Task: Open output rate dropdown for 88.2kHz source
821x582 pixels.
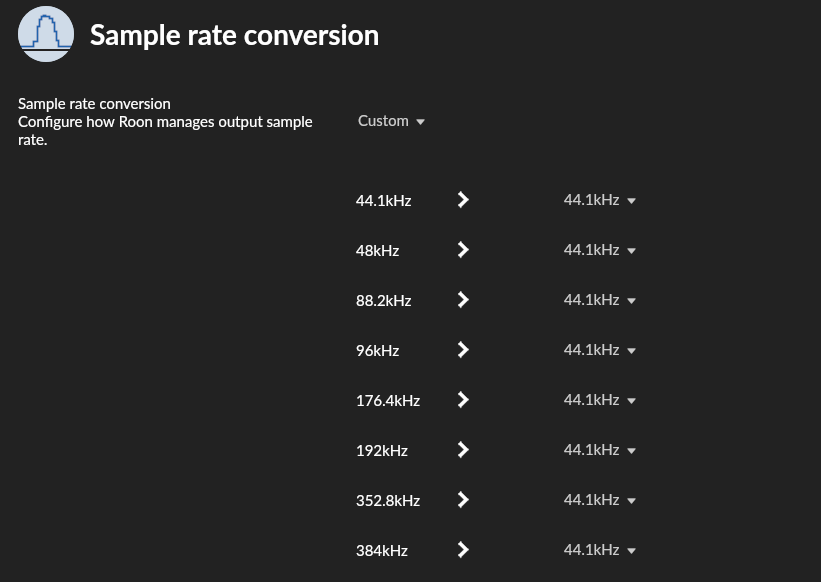Action: coord(599,300)
